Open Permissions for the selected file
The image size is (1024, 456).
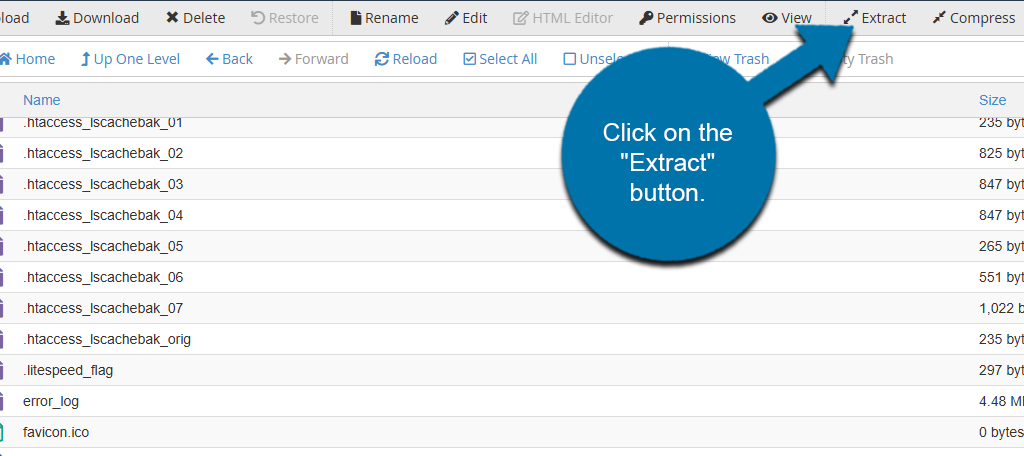coord(687,18)
